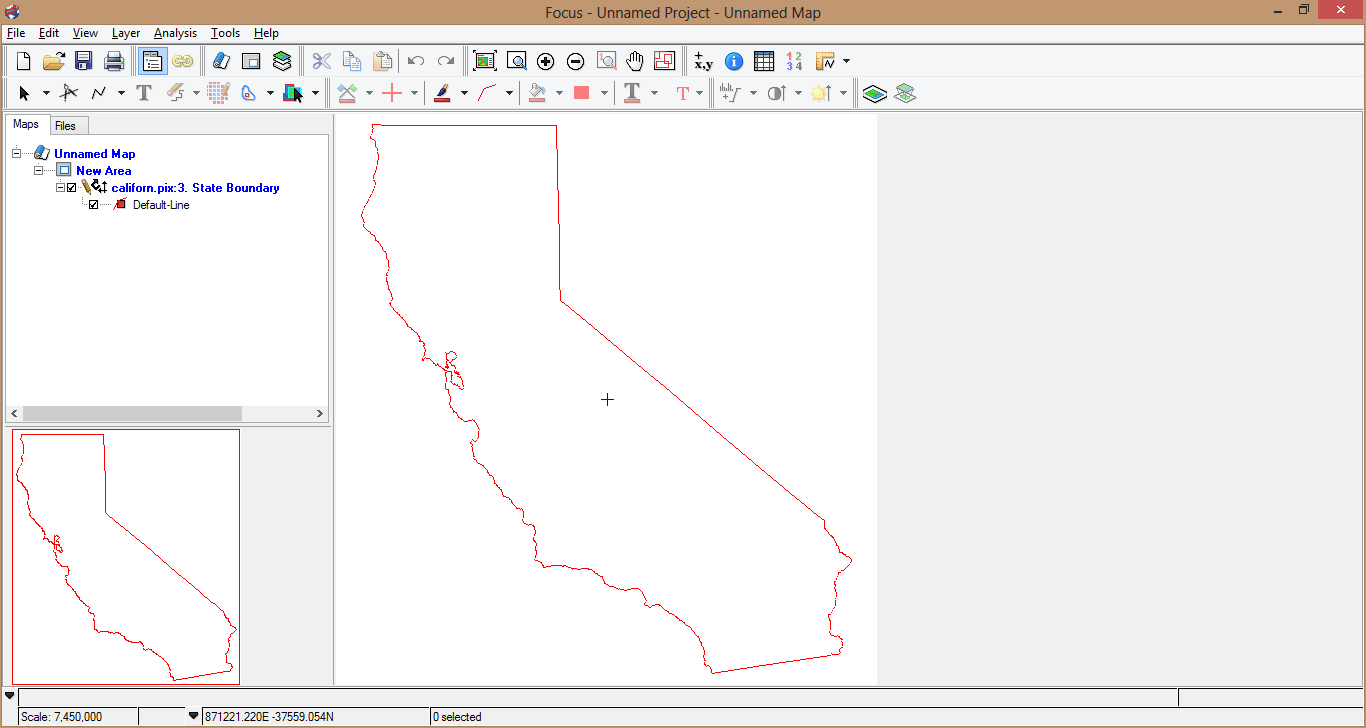Screen dimensions: 1366x728
Task: Uncheck the Default-Line layer checkbox
Action: pyautogui.click(x=93, y=204)
